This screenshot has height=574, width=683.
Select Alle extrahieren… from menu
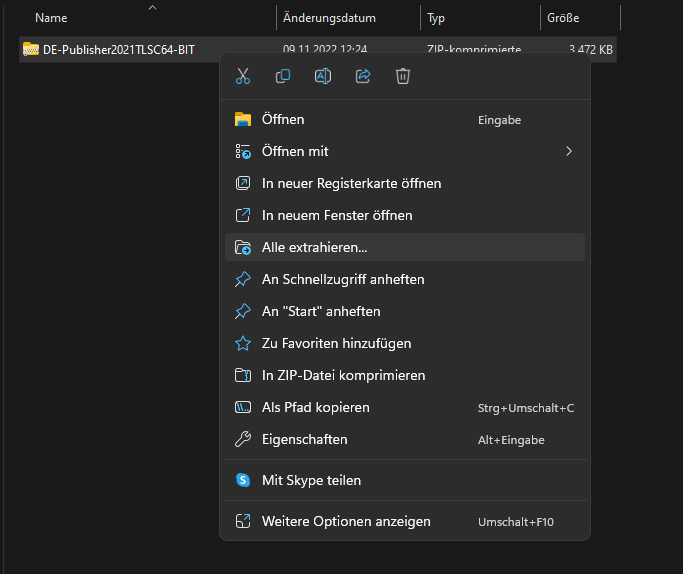[x=314, y=247]
